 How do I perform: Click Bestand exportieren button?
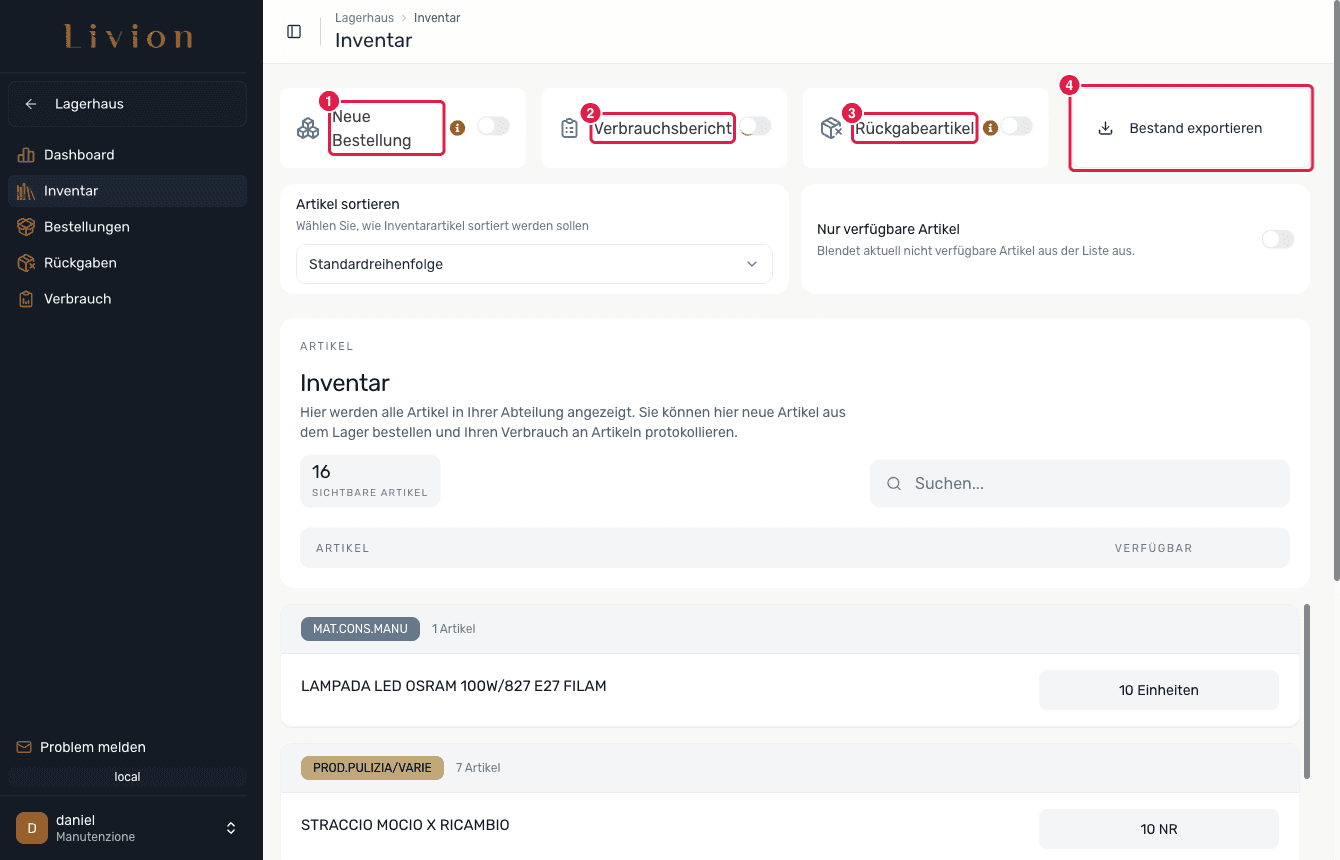[x=1190, y=128]
